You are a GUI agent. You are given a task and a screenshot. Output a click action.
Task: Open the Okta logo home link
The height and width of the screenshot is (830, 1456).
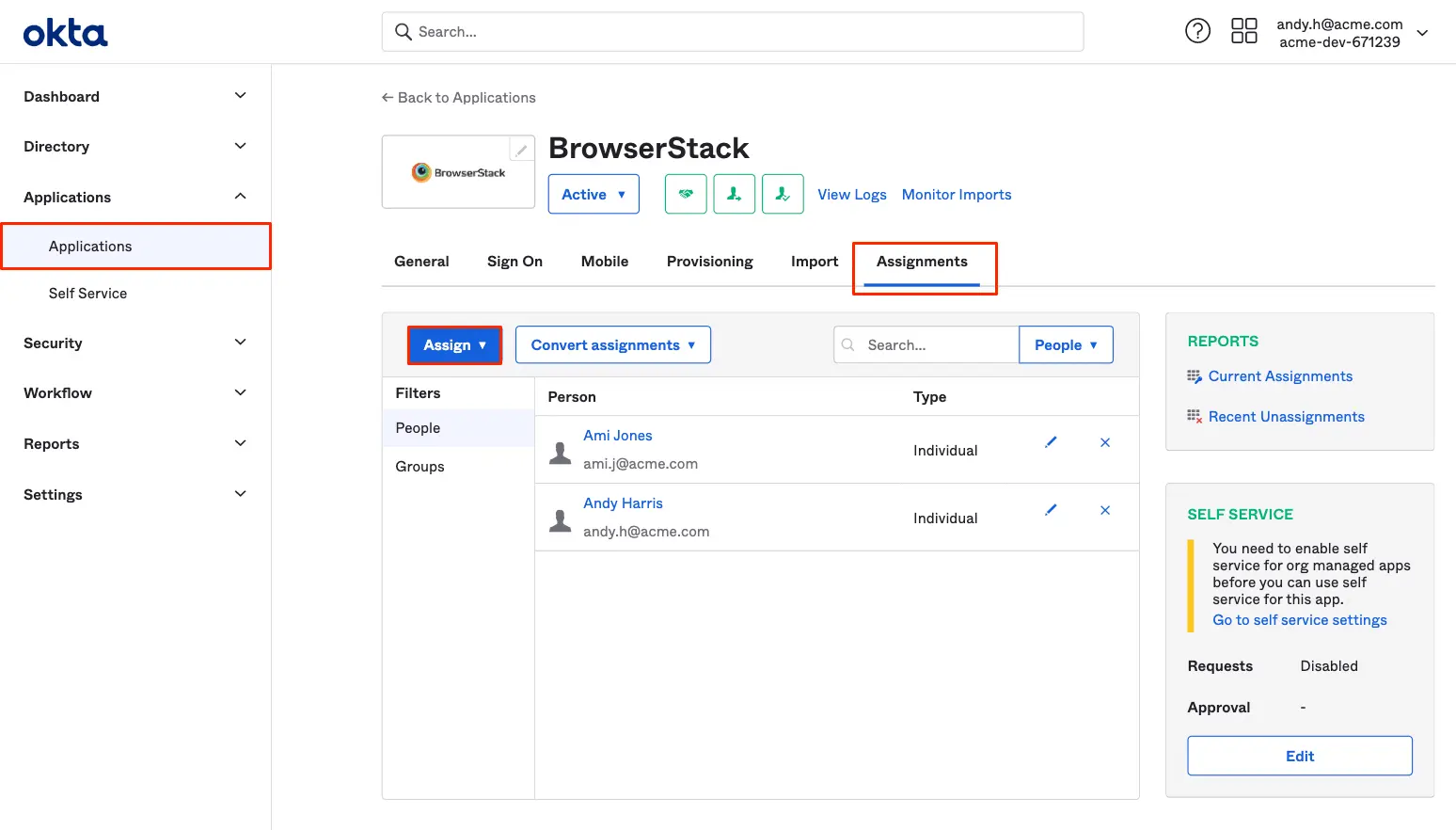[x=66, y=33]
